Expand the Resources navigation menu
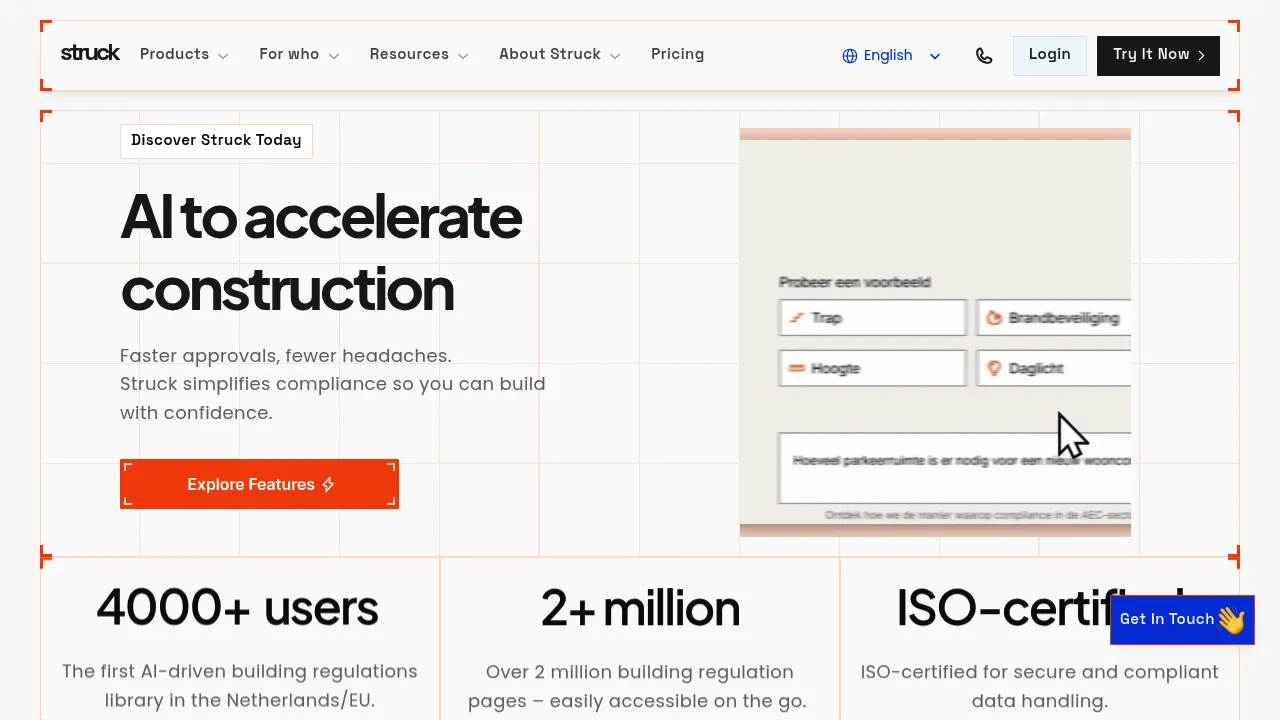Viewport: 1280px width, 720px height. (x=419, y=54)
